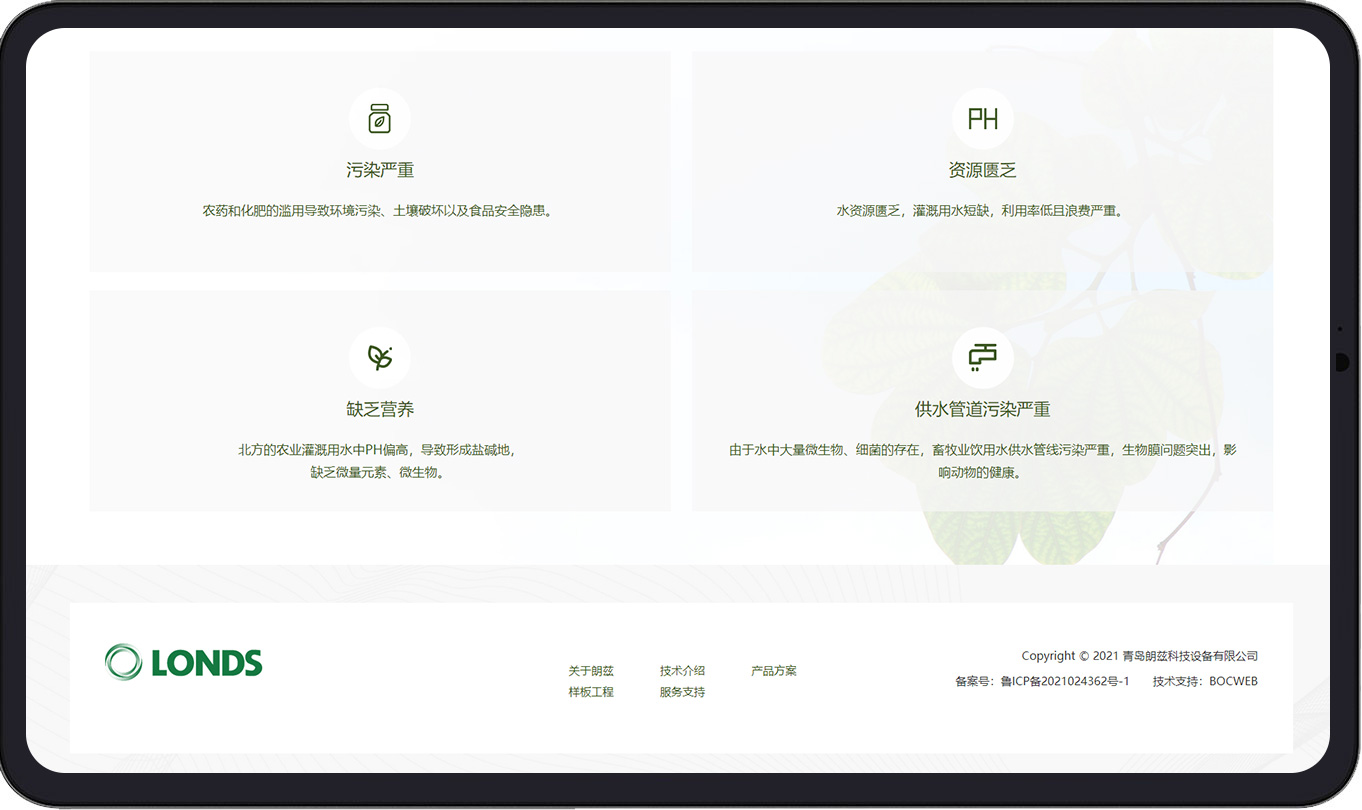Screen dimensions: 1362x810
Task: Click the 资源匮乏 heading
Action: coord(982,170)
